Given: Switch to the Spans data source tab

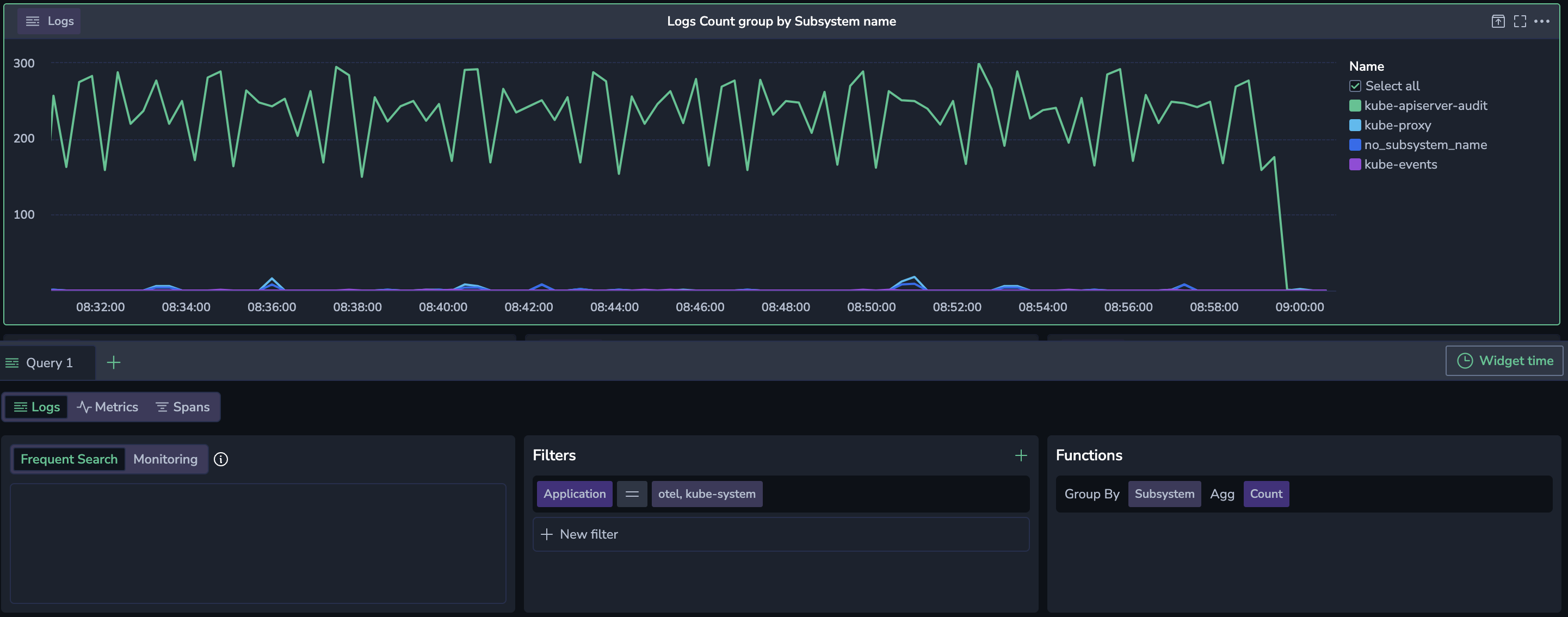Looking at the screenshot, I should click(x=183, y=407).
